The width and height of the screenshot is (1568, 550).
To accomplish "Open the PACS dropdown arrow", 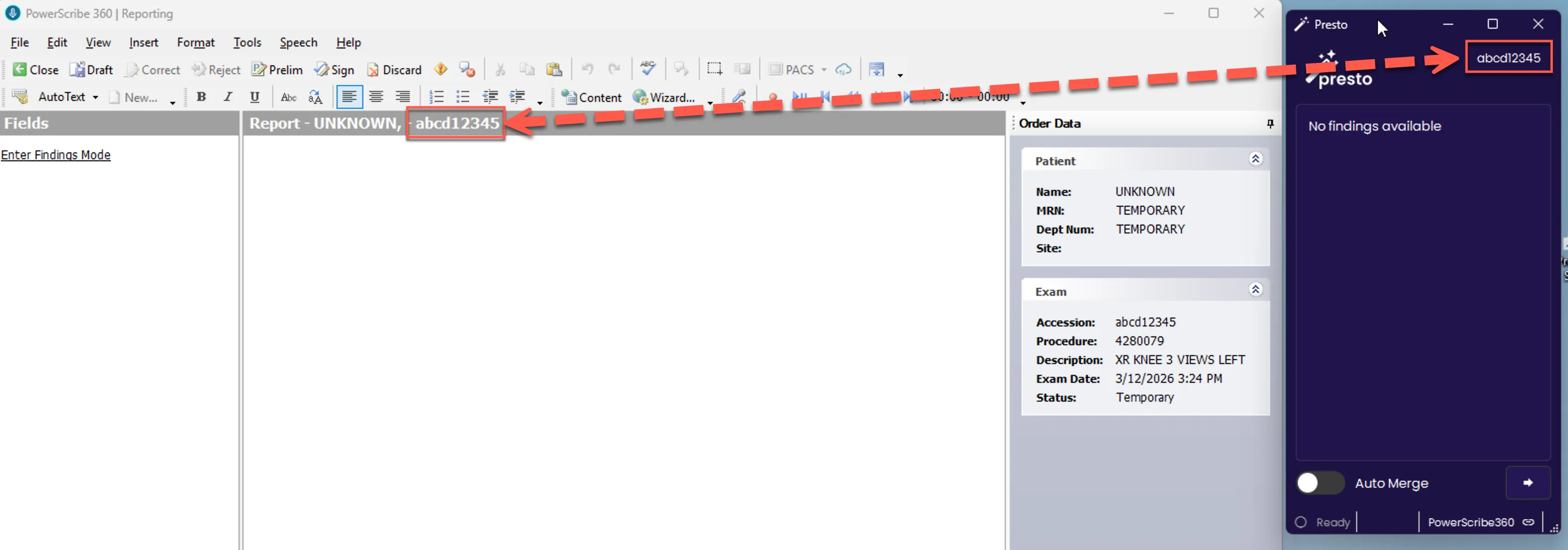I will click(823, 69).
